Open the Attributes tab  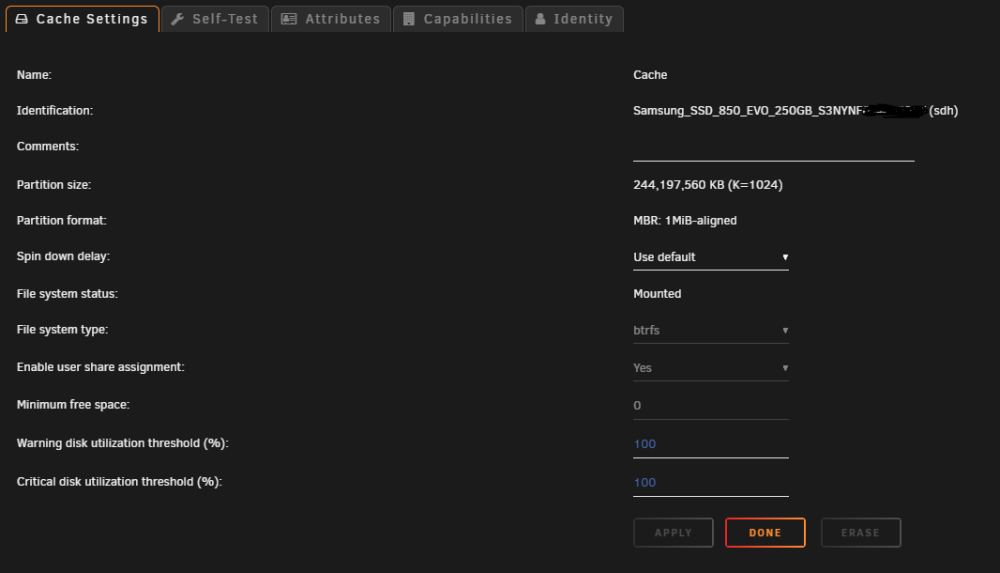(331, 19)
